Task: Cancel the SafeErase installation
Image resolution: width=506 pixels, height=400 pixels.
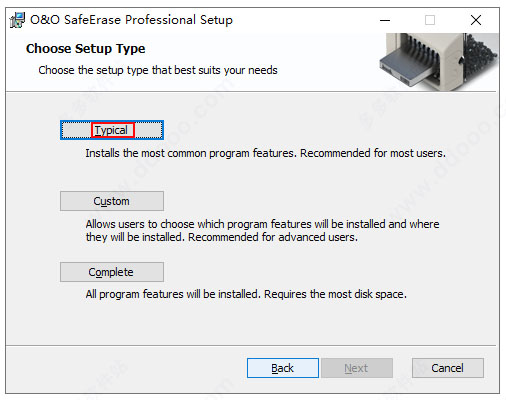Action: click(x=448, y=368)
